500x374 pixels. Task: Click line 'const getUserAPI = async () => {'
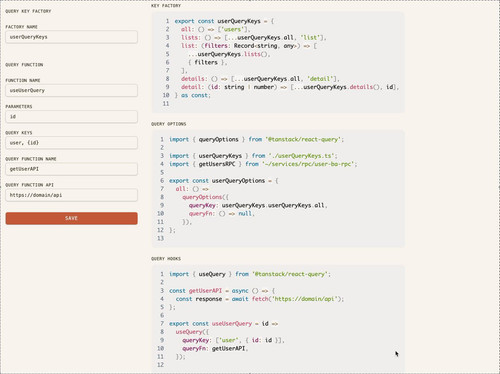point(222,291)
